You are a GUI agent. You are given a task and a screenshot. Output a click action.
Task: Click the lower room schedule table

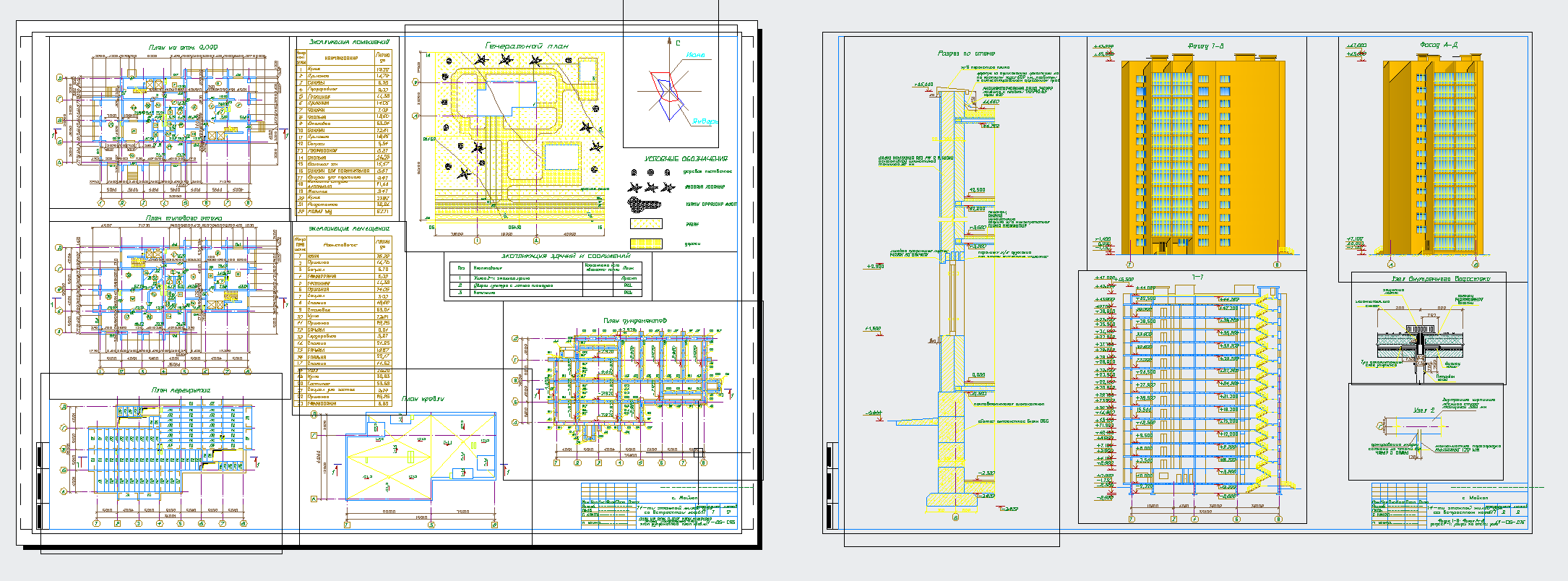point(343,322)
